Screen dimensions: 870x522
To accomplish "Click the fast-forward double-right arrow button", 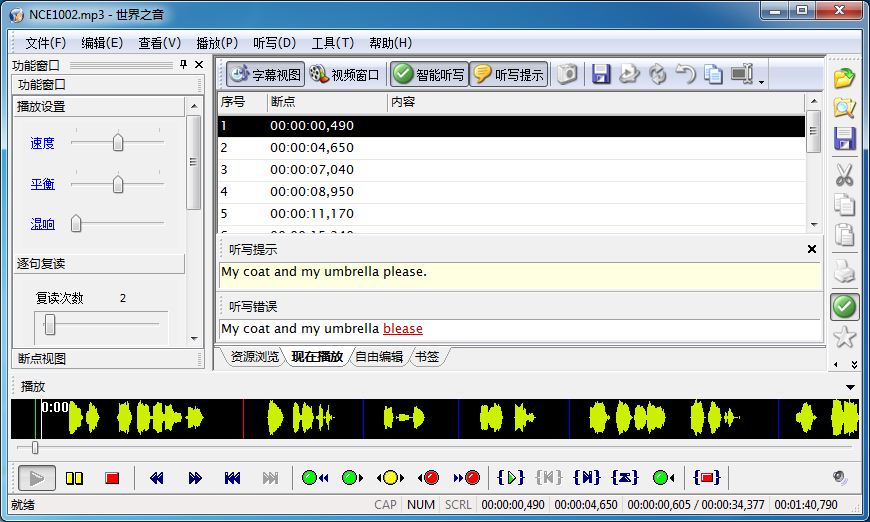I will pyautogui.click(x=195, y=478).
